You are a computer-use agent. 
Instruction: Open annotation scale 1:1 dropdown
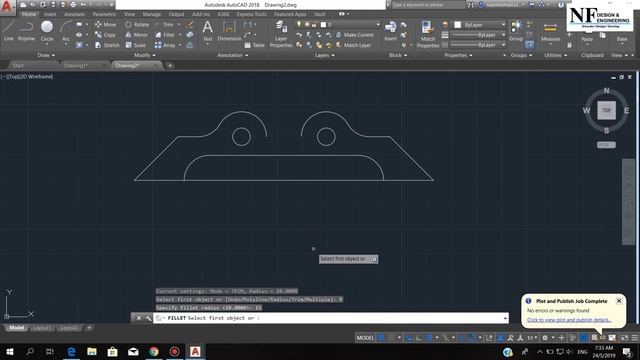point(532,338)
